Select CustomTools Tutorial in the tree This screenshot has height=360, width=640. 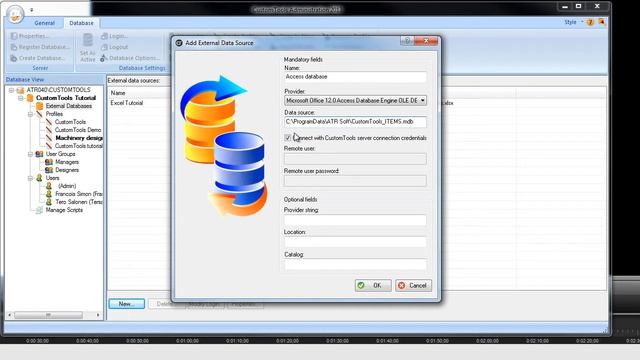pyautogui.click(x=66, y=98)
